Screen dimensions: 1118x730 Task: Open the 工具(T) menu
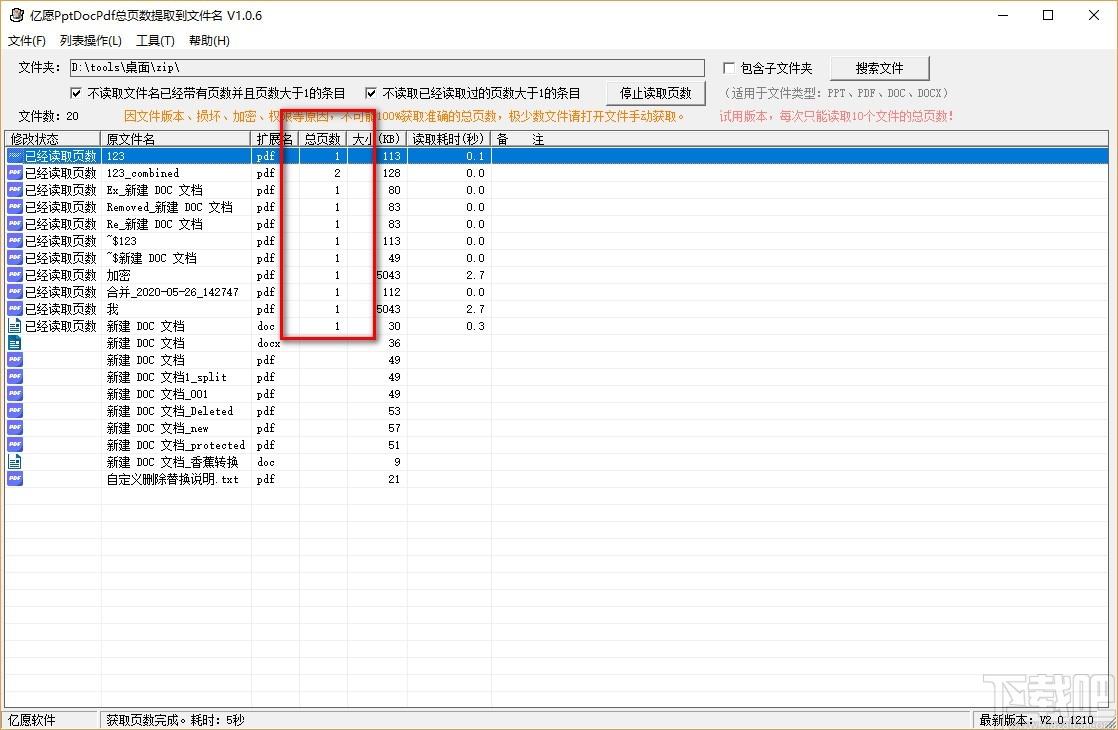[155, 41]
